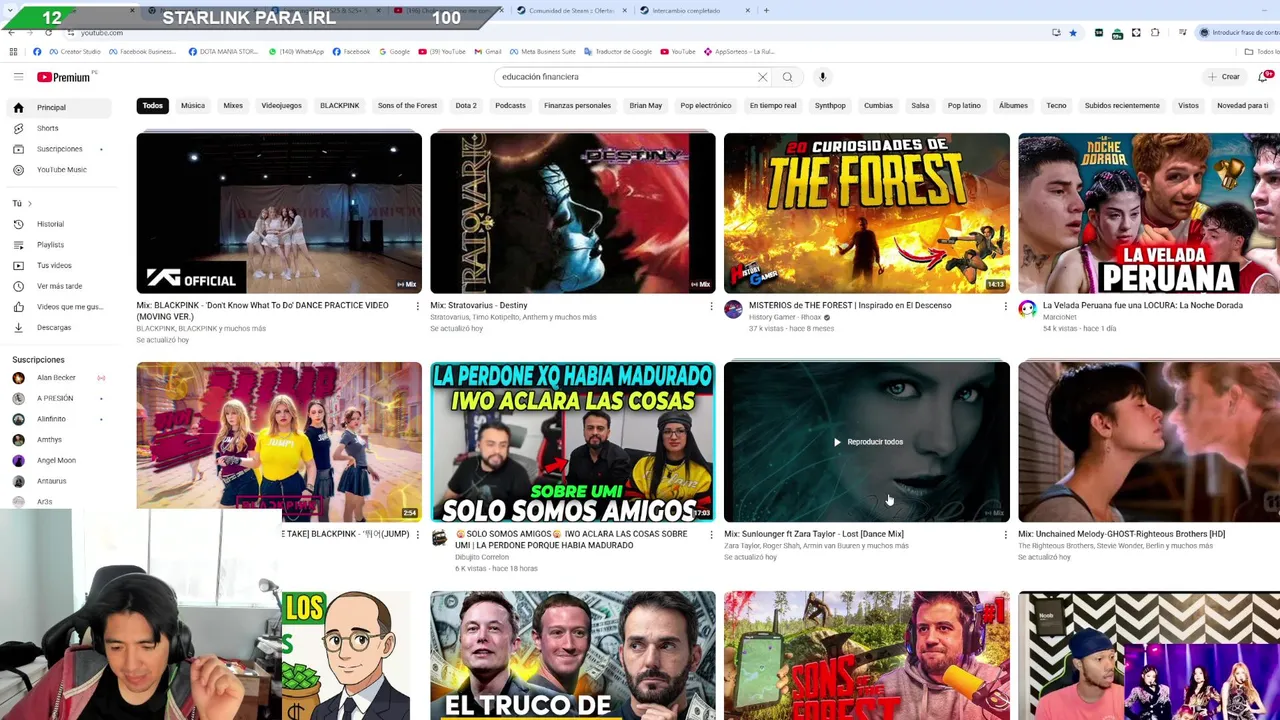Open Alinfinito subscription channel
Image resolution: width=1280 pixels, height=720 pixels.
pyautogui.click(x=59, y=419)
